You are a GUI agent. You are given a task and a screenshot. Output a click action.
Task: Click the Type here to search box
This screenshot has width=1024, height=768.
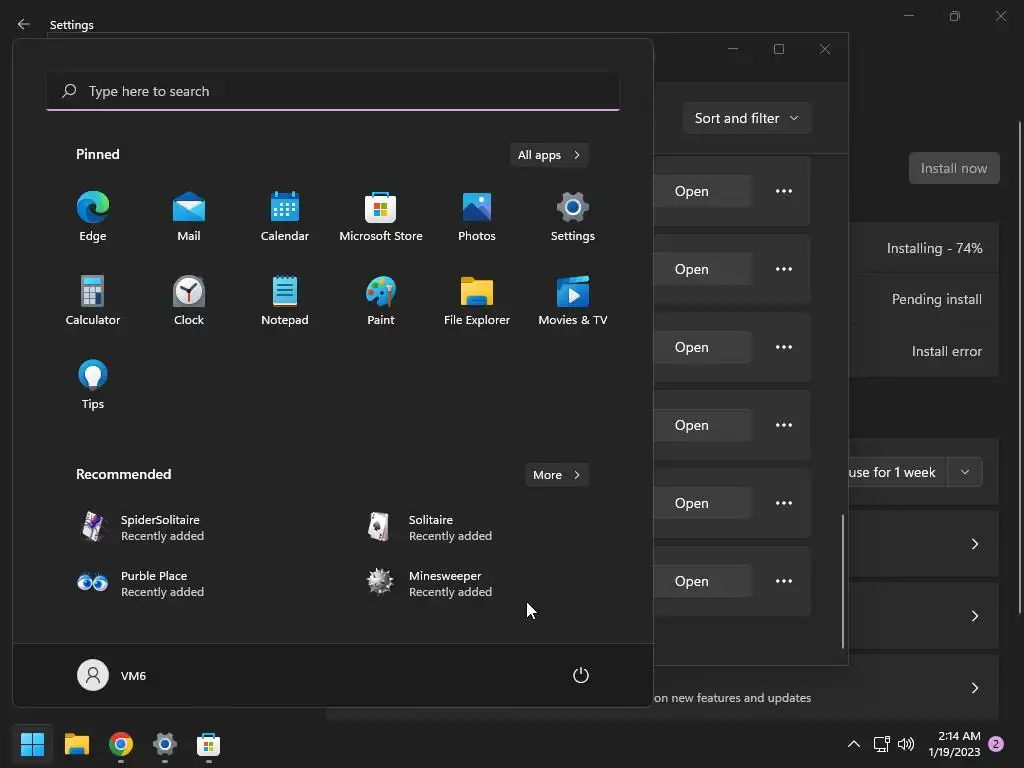click(x=333, y=91)
